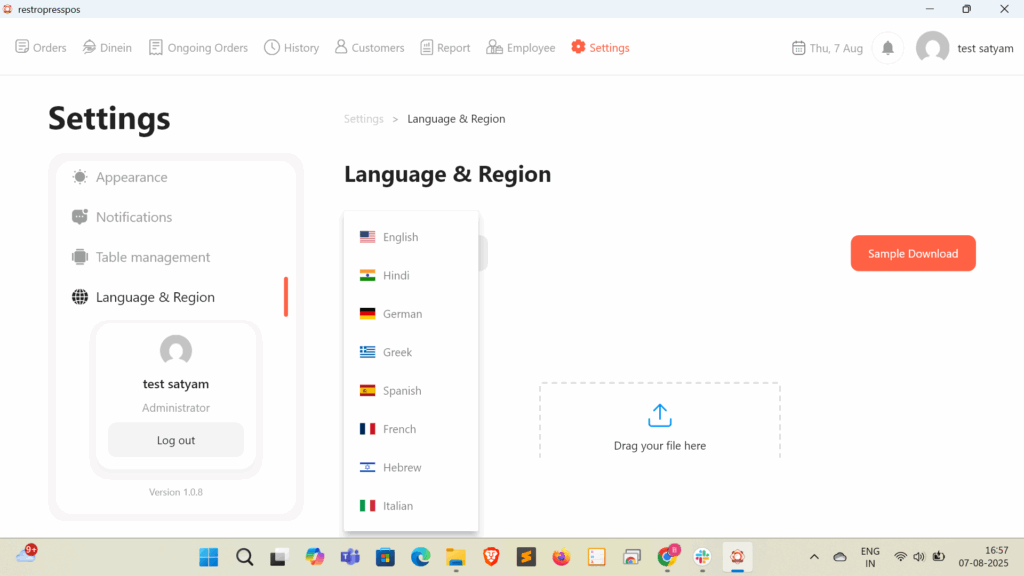
Task: Click the Sample Download button
Action: pos(912,254)
